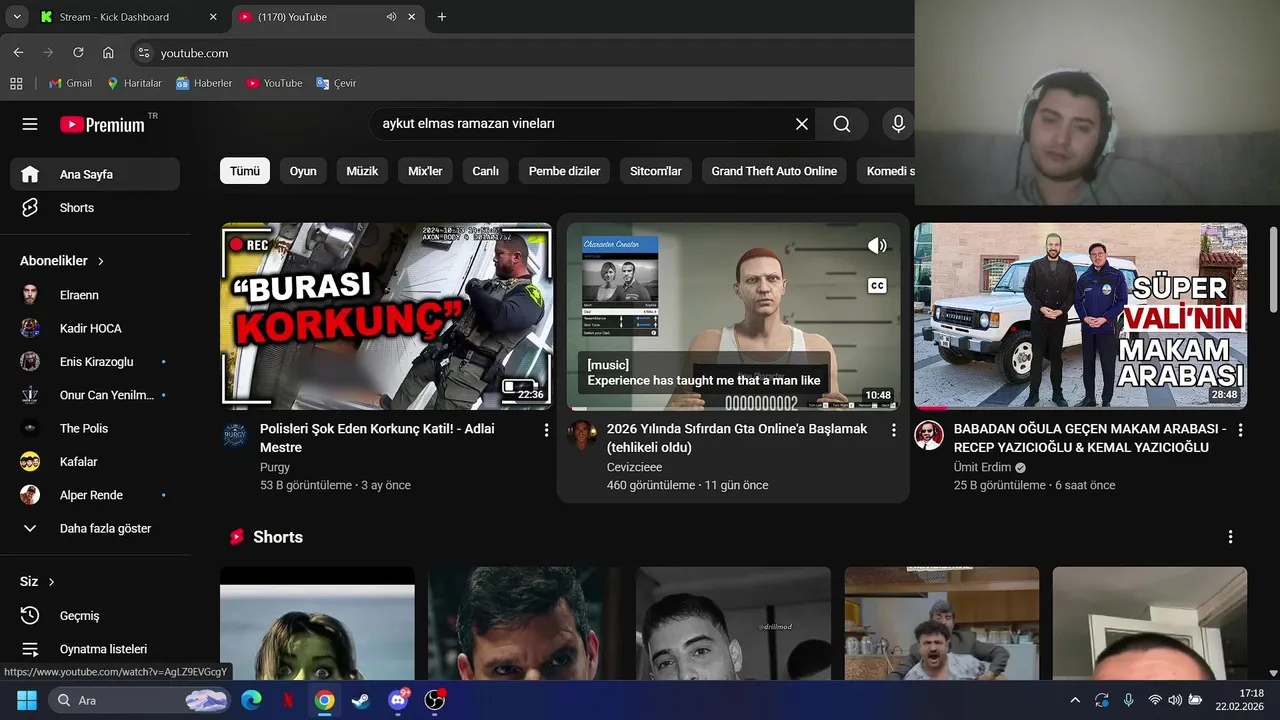The width and height of the screenshot is (1280, 720).
Task: Go back with Chrome's back arrow
Action: pyautogui.click(x=18, y=52)
